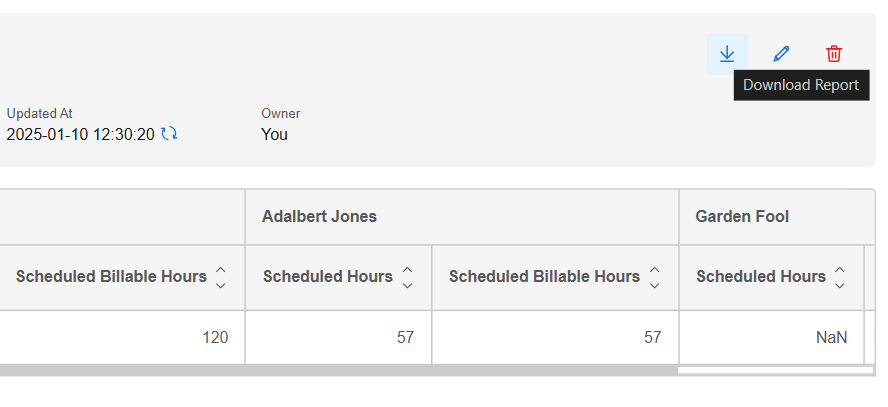Download the report using the arrow icon

727,54
